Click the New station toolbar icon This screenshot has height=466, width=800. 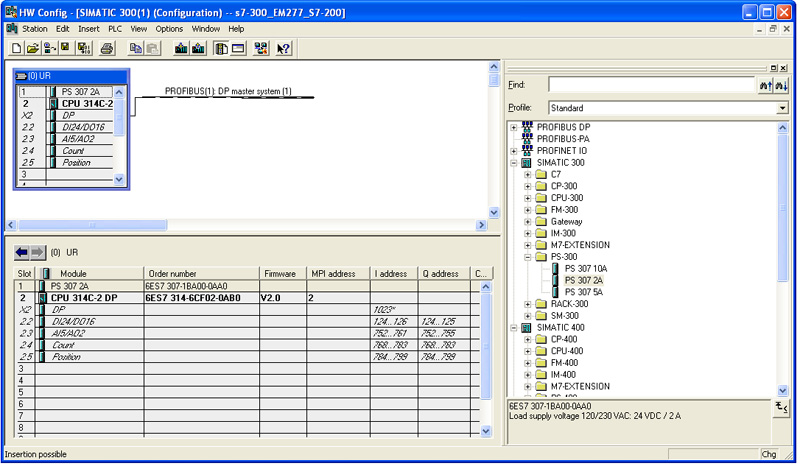click(x=16, y=48)
